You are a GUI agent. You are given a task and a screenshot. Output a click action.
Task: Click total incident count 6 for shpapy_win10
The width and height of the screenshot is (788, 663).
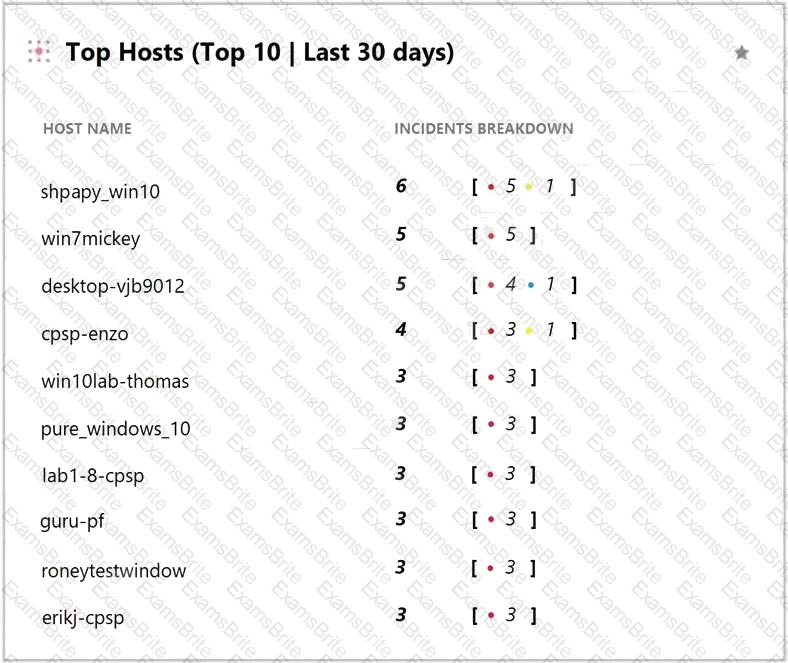pos(401,186)
